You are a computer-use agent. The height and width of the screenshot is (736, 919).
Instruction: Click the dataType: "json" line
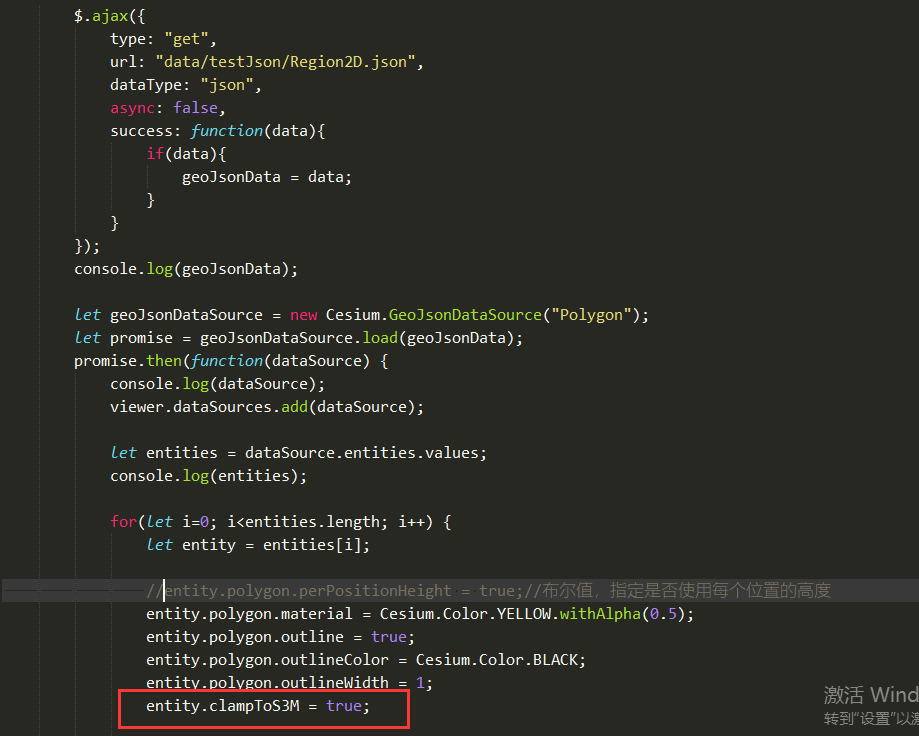[x=186, y=86]
